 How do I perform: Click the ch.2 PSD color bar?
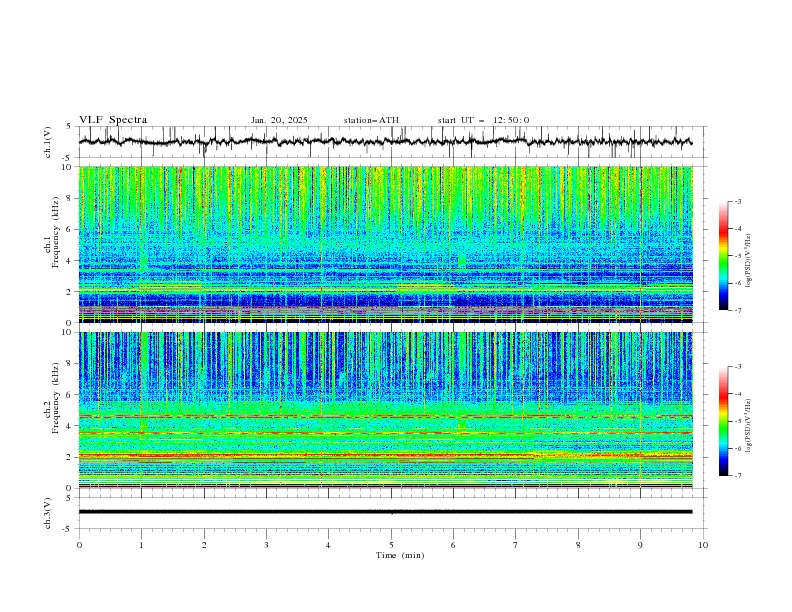pyautogui.click(x=723, y=421)
